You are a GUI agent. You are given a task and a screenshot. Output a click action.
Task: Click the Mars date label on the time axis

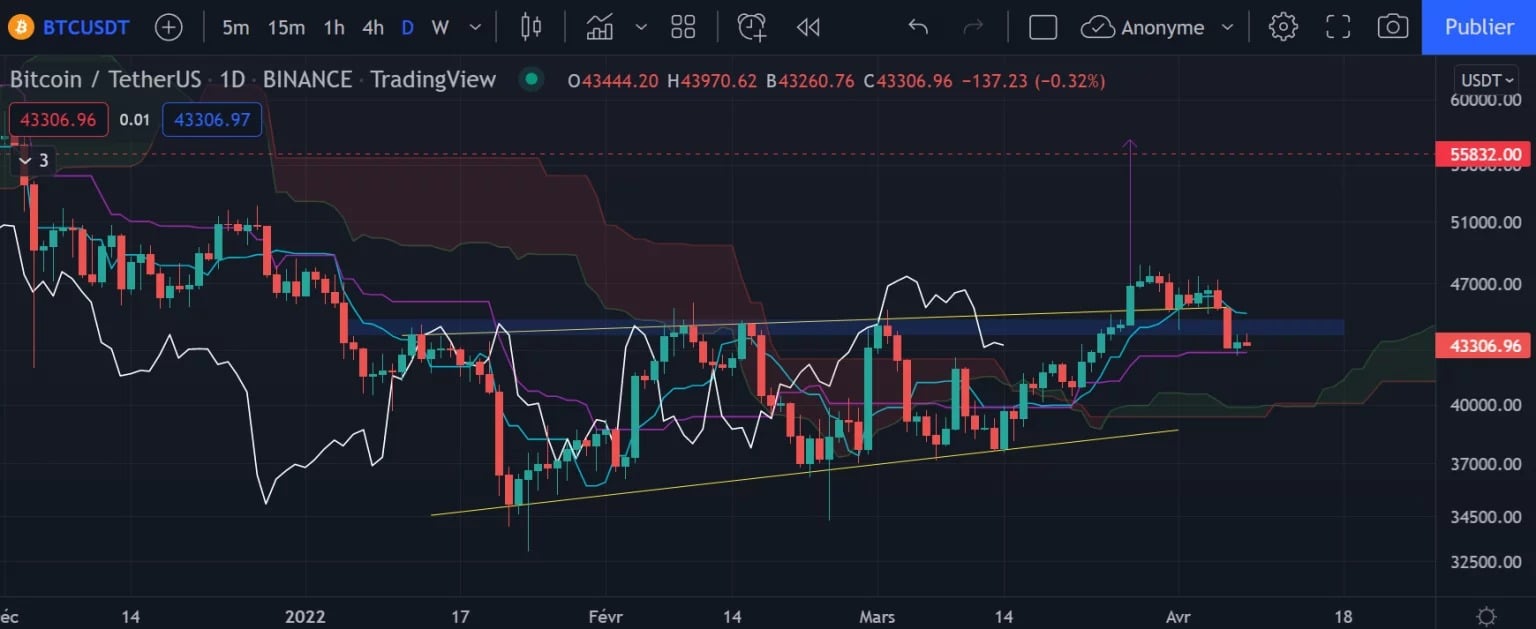pyautogui.click(x=877, y=616)
